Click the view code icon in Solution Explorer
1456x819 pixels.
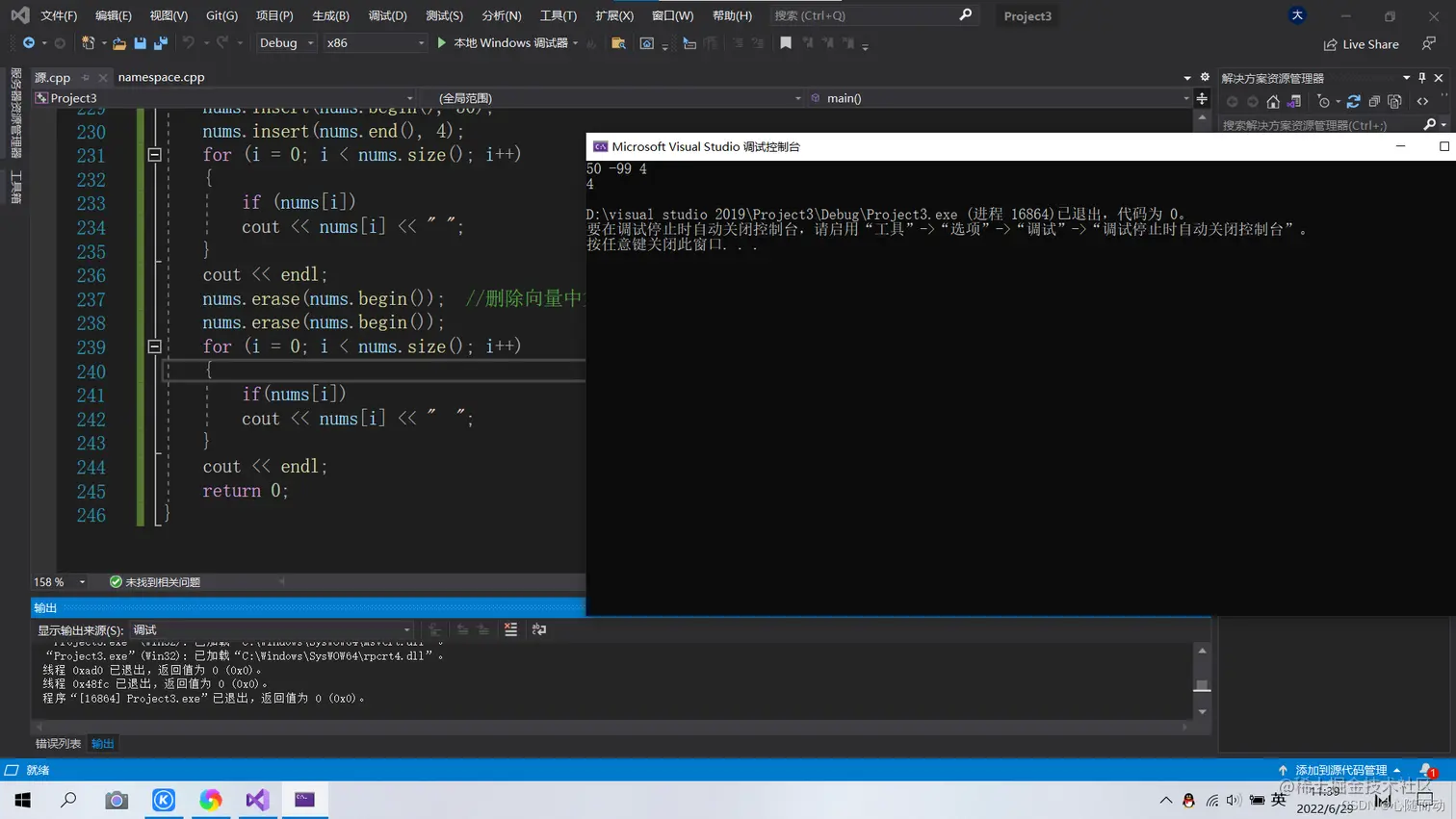[1423, 101]
